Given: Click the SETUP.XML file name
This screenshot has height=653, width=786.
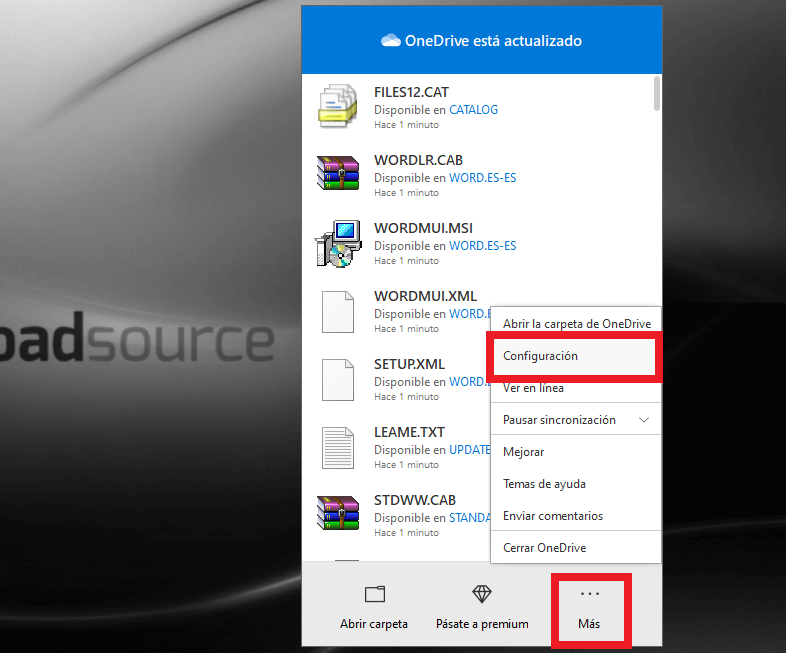Looking at the screenshot, I should pyautogui.click(x=410, y=364).
